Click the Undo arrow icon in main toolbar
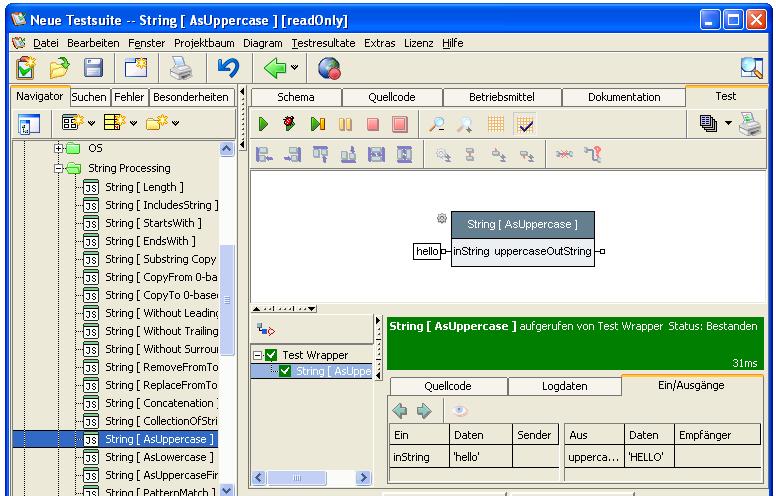The width and height of the screenshot is (776, 496). point(228,69)
